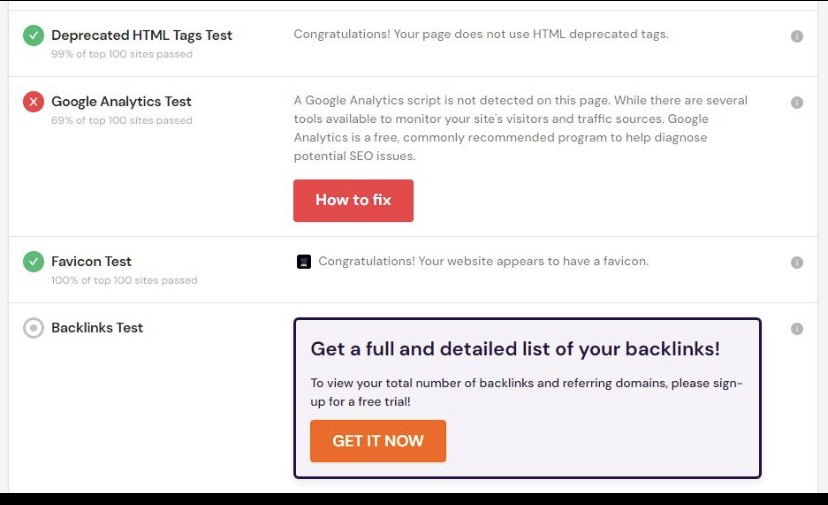Open info icon for Google Analytics Test row
The height and width of the screenshot is (505, 828).
point(797,102)
